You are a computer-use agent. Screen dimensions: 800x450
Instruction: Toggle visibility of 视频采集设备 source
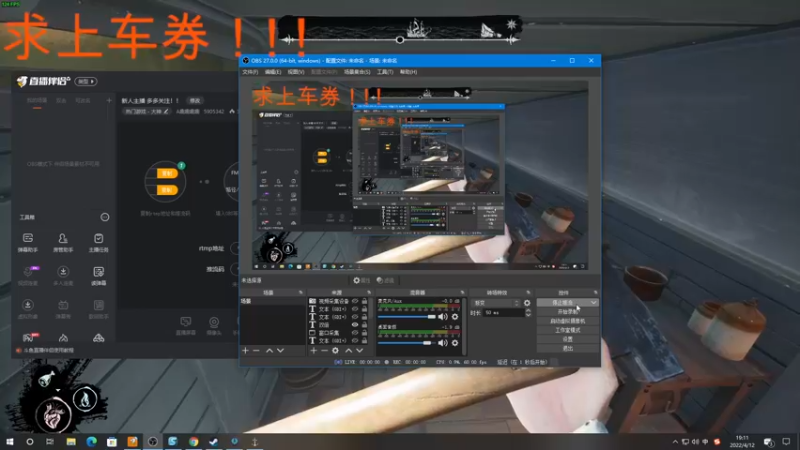[x=355, y=301]
